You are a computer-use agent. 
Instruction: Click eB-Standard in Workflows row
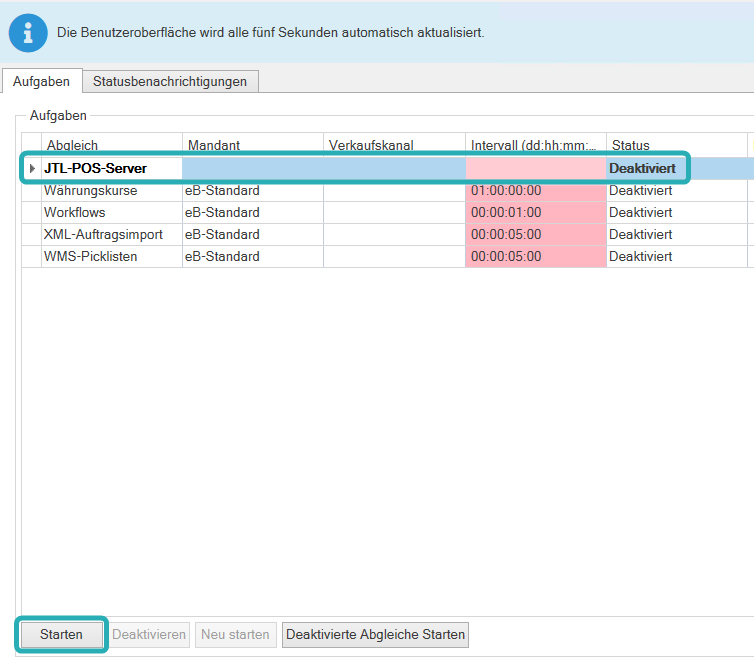[x=253, y=213]
